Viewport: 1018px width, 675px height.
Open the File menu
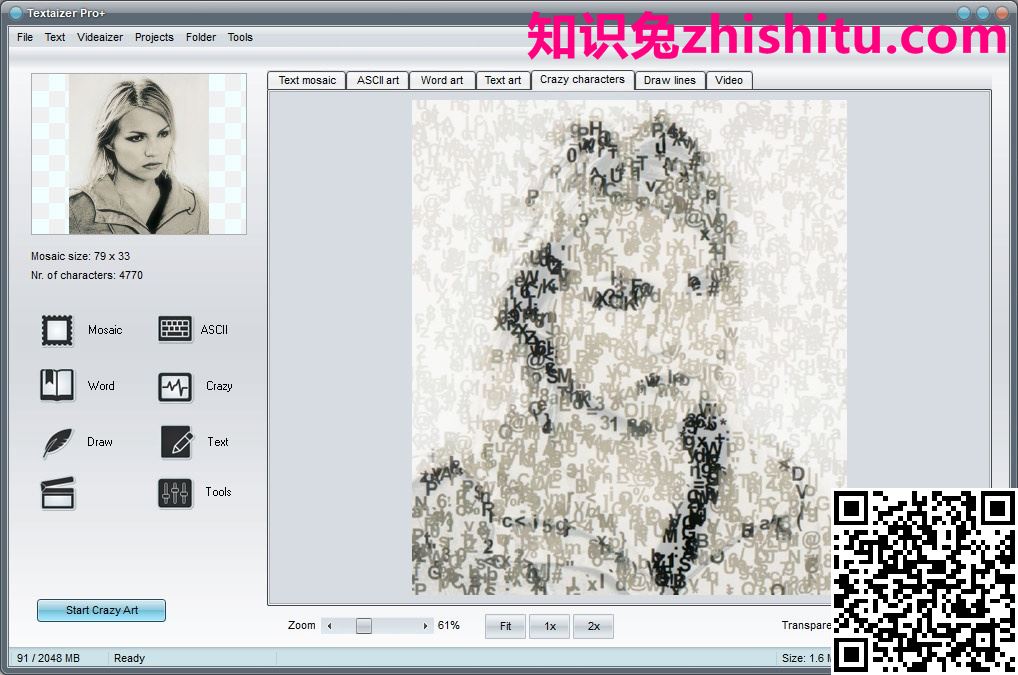pyautogui.click(x=25, y=37)
